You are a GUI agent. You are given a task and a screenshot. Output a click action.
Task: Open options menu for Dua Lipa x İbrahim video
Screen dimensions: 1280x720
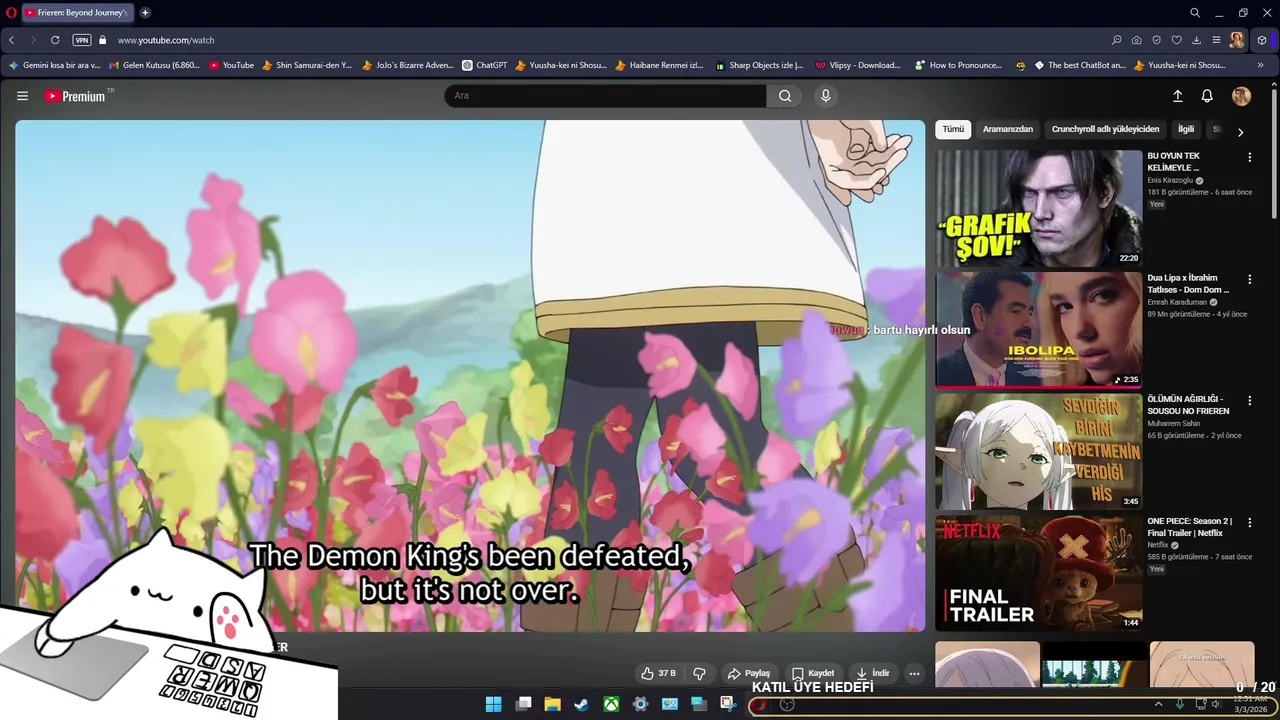coord(1249,279)
